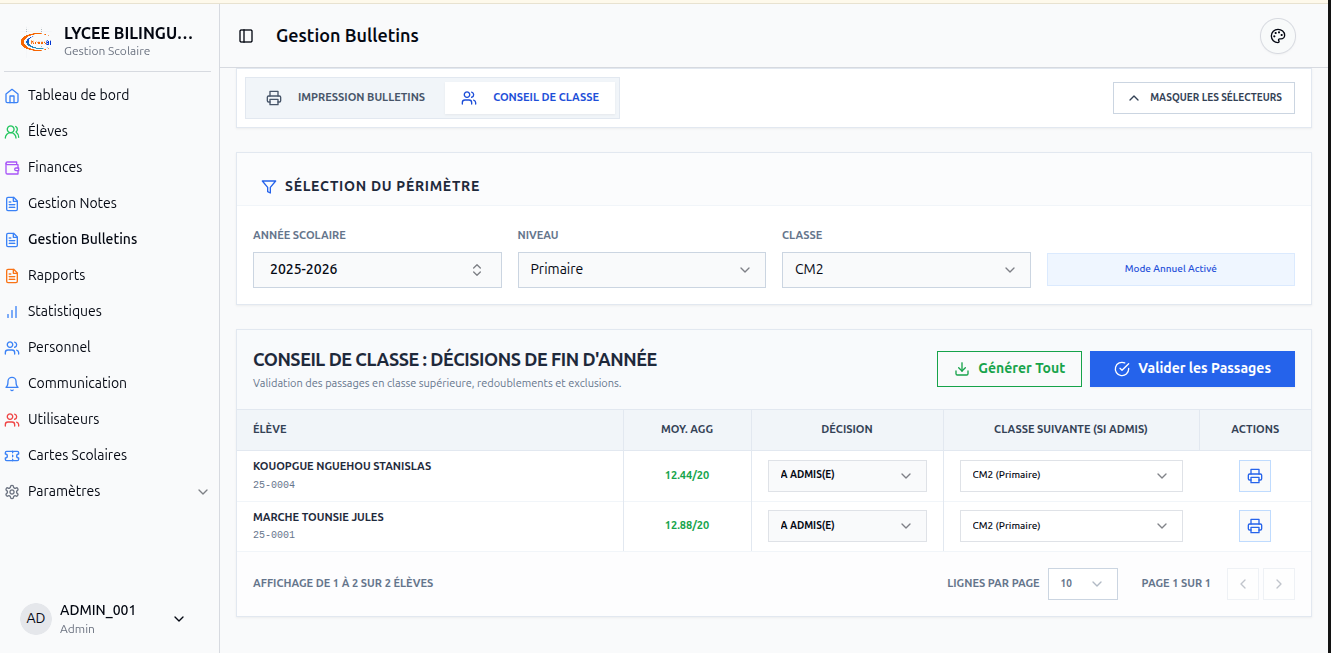This screenshot has width=1331, height=653.
Task: Open the Niveau Primaire dropdown
Action: point(641,270)
